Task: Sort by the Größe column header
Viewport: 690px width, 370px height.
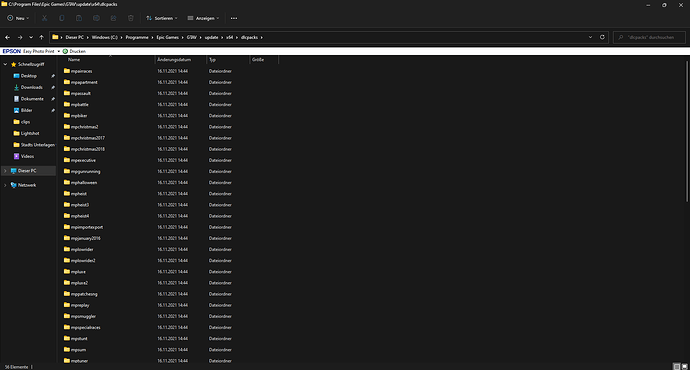Action: (258, 59)
